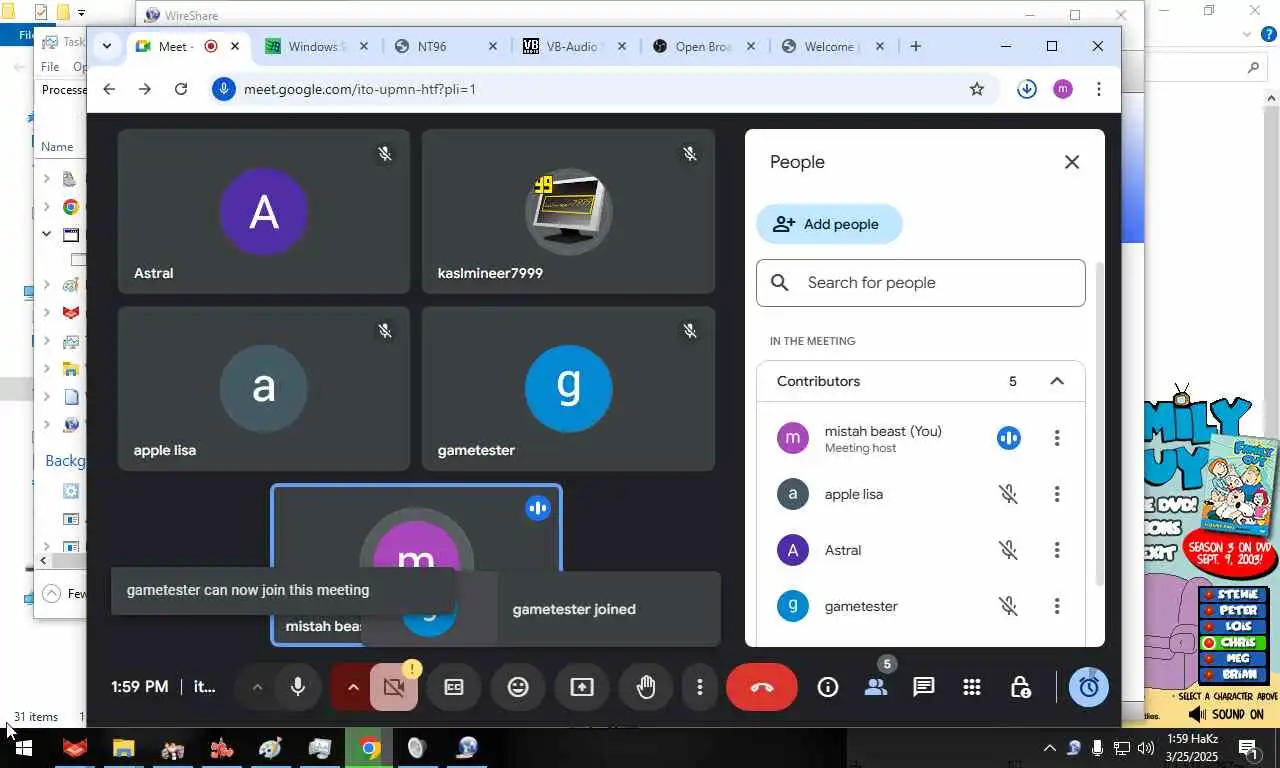Toggle closed captions button
The image size is (1280, 768).
click(x=454, y=687)
